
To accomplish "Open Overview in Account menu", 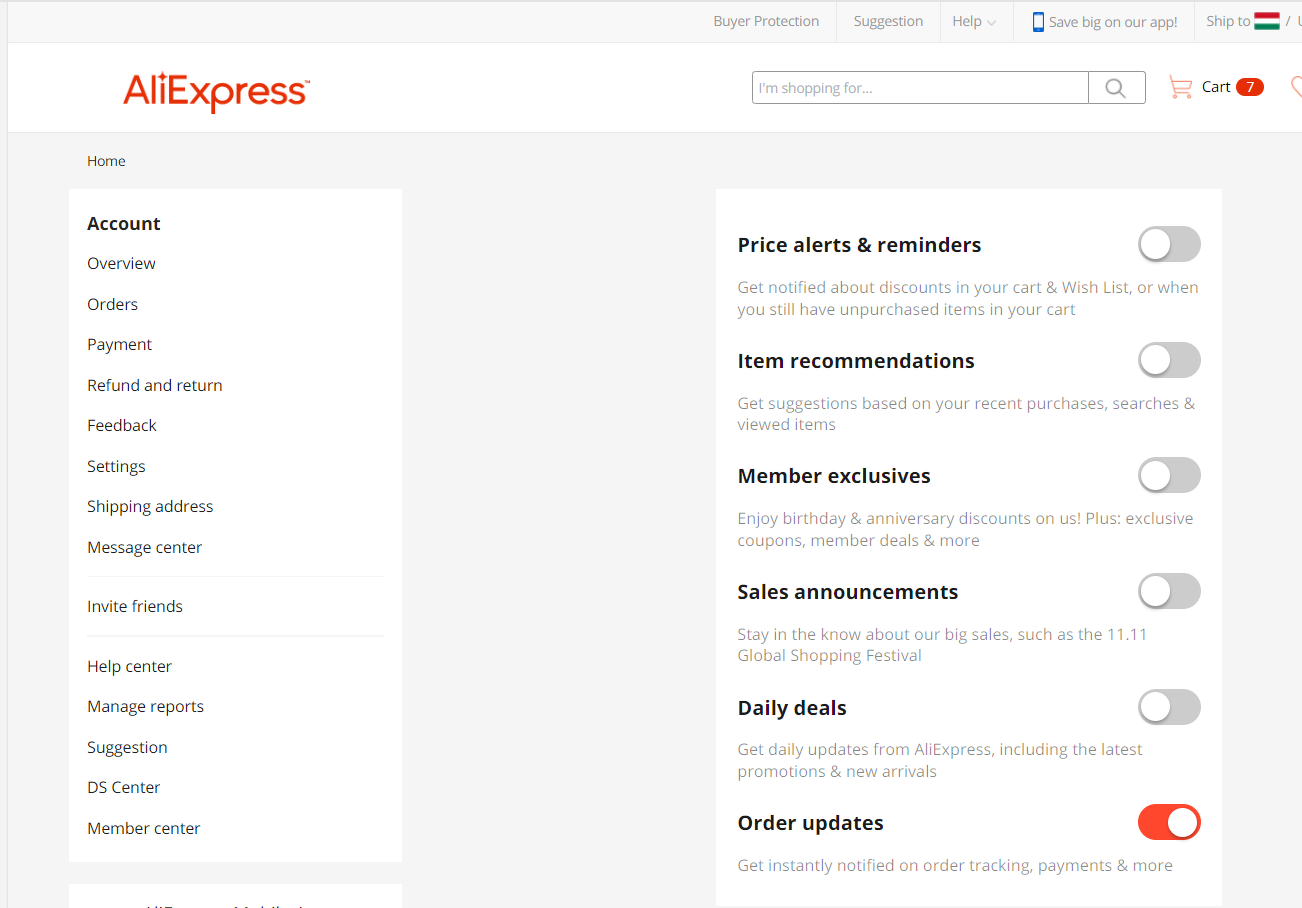I will point(121,263).
